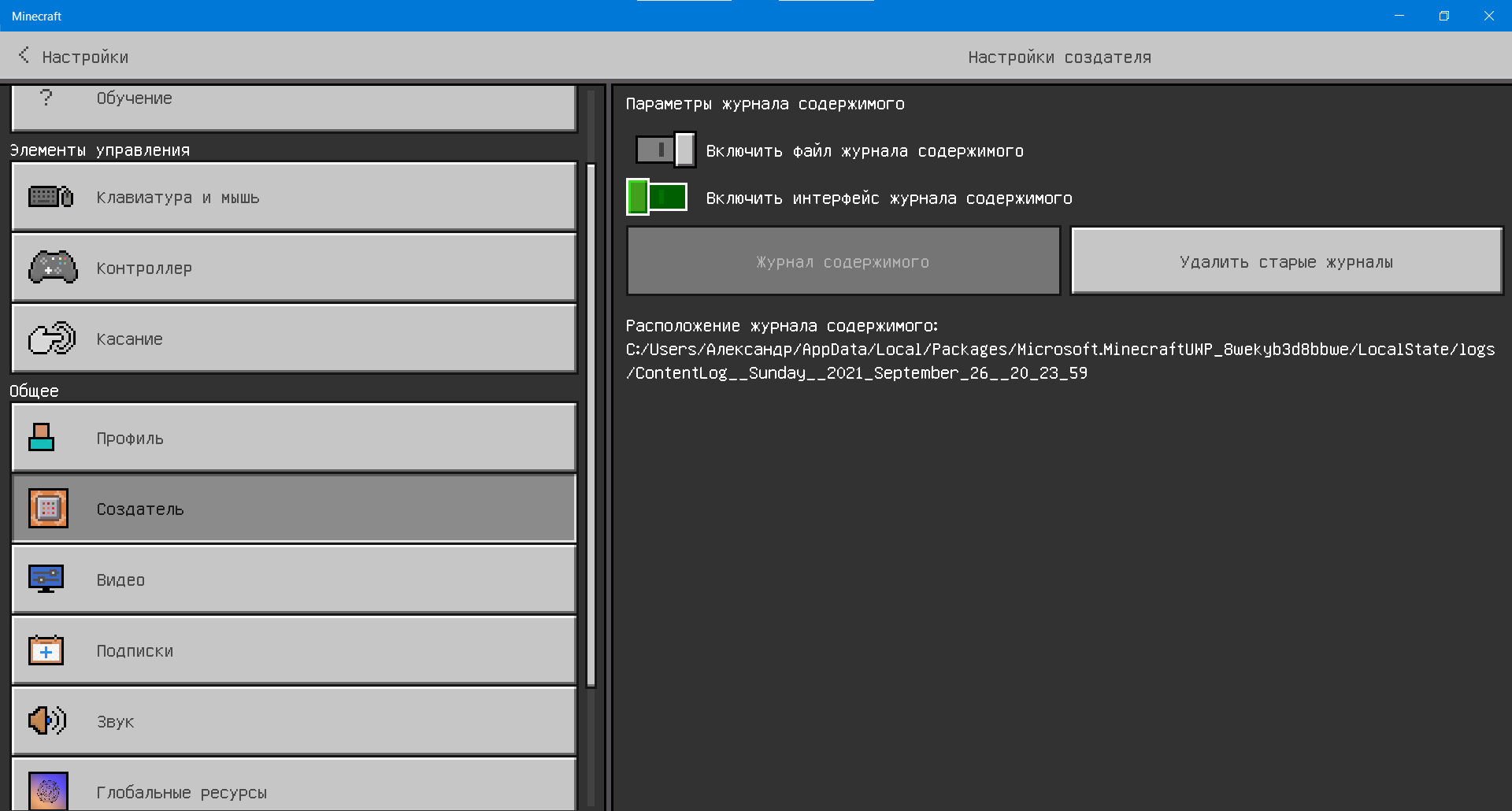1512x811 pixels.
Task: Open Клавиатура и мышь settings
Action: pyautogui.click(x=294, y=197)
